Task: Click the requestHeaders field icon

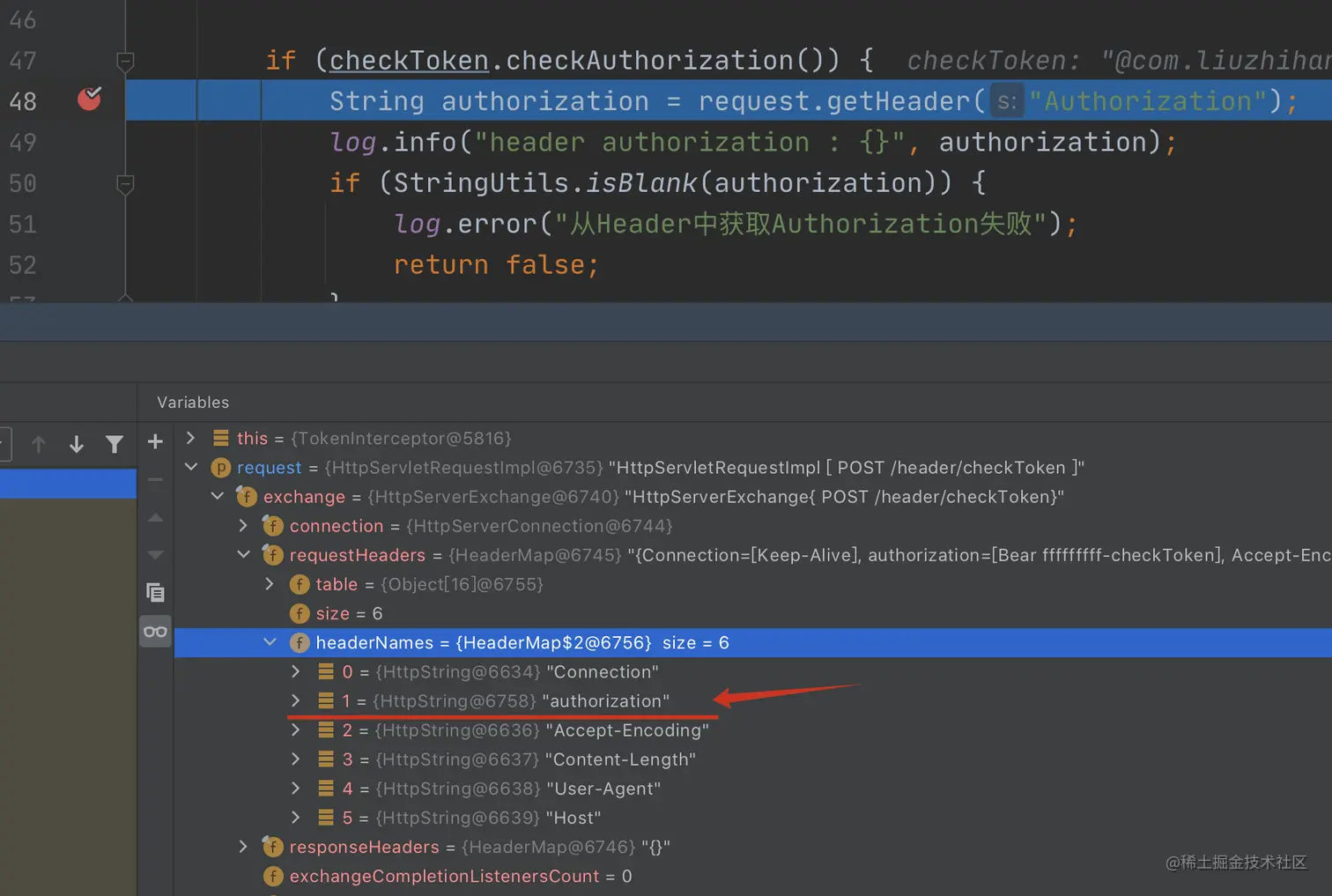Action: click(273, 555)
